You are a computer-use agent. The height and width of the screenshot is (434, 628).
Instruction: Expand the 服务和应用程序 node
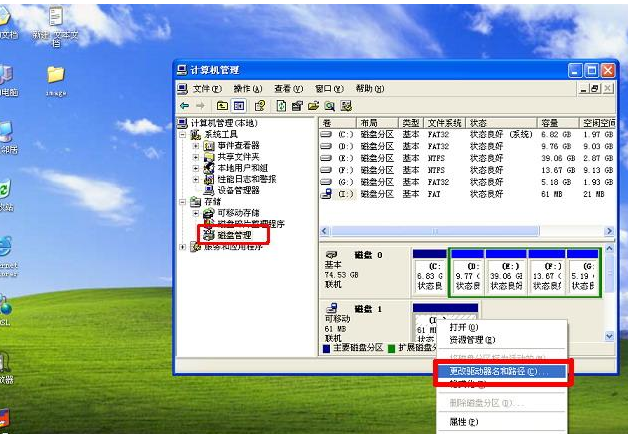click(x=183, y=247)
